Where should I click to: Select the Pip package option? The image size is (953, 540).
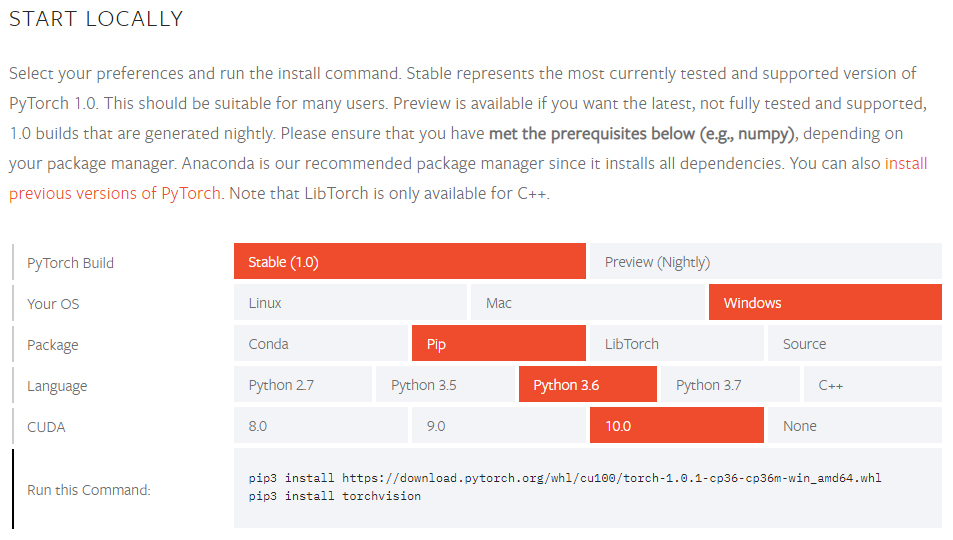click(498, 344)
